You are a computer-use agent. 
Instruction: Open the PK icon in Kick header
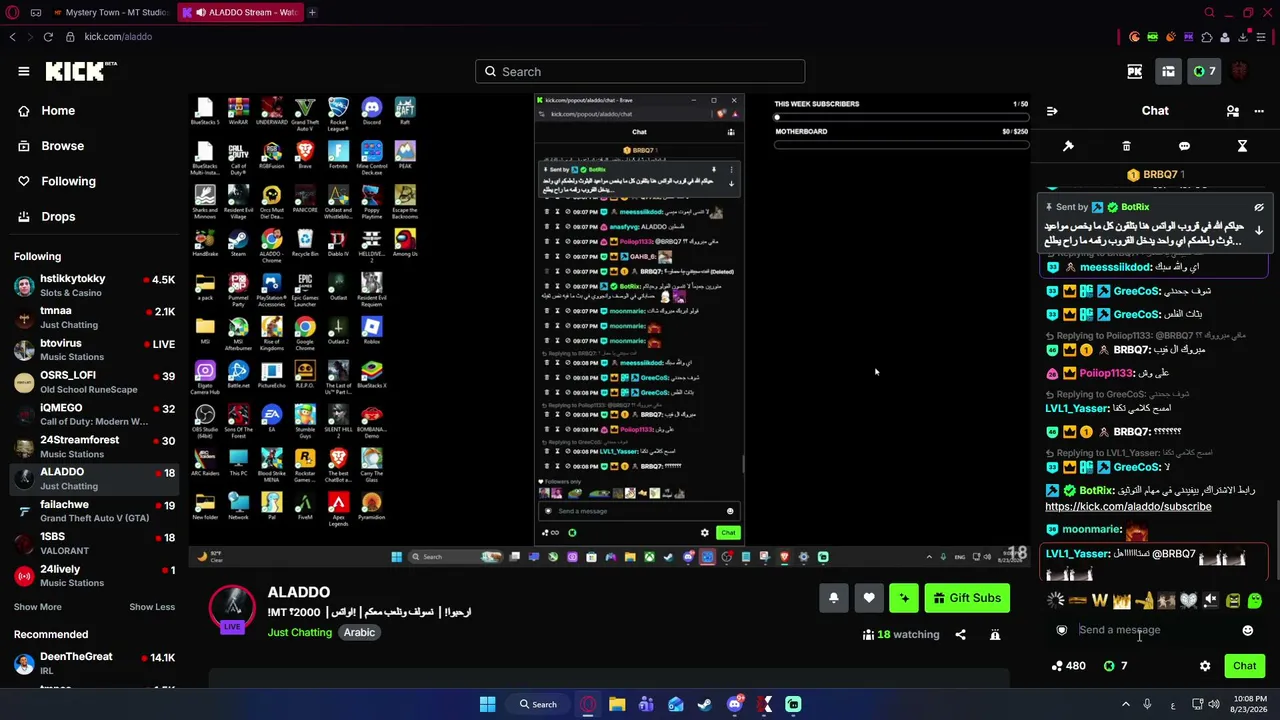pos(1134,71)
